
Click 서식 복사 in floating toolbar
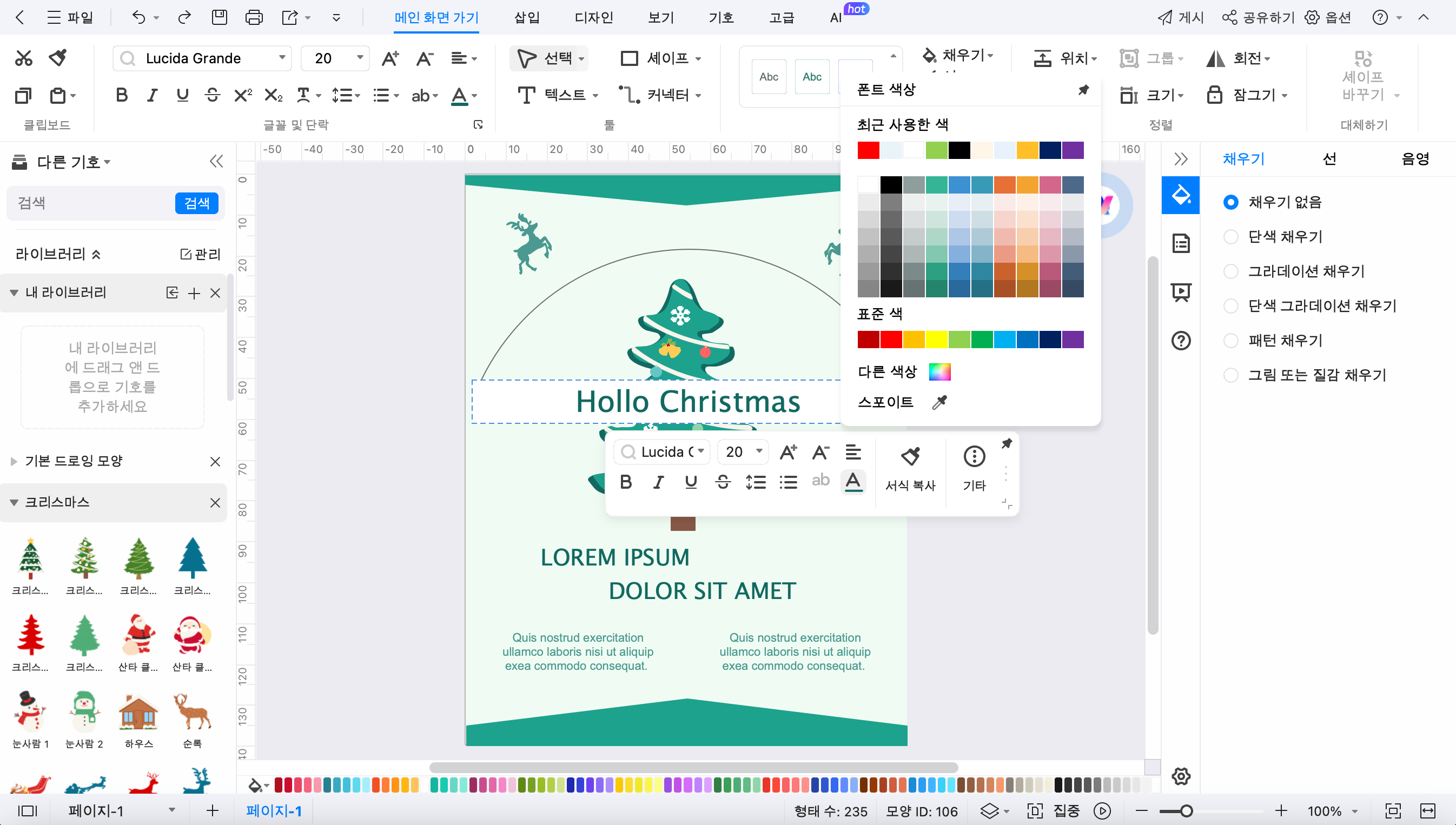(910, 468)
